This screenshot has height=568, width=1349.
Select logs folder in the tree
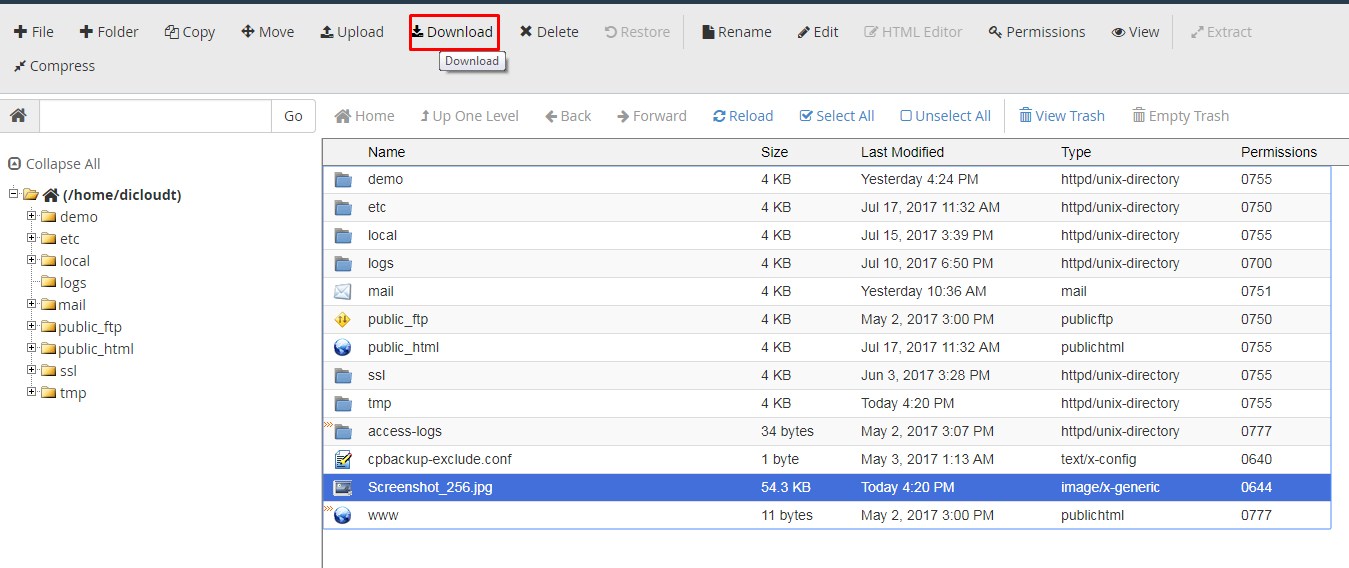73,283
